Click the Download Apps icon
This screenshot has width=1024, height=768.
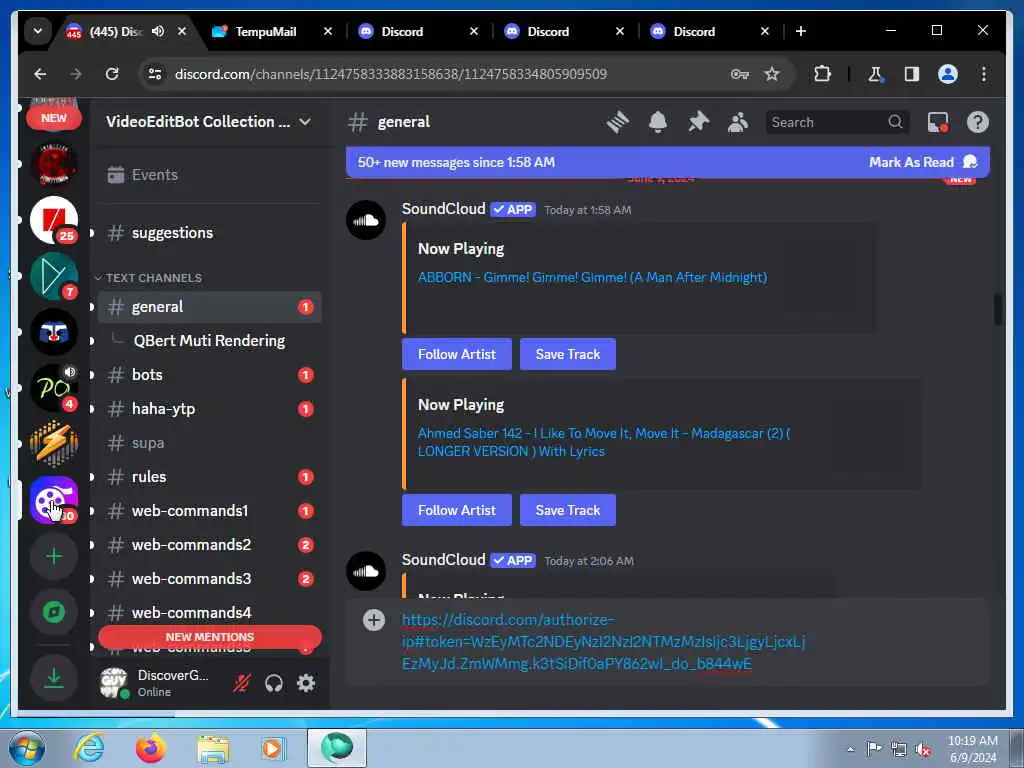(x=54, y=678)
